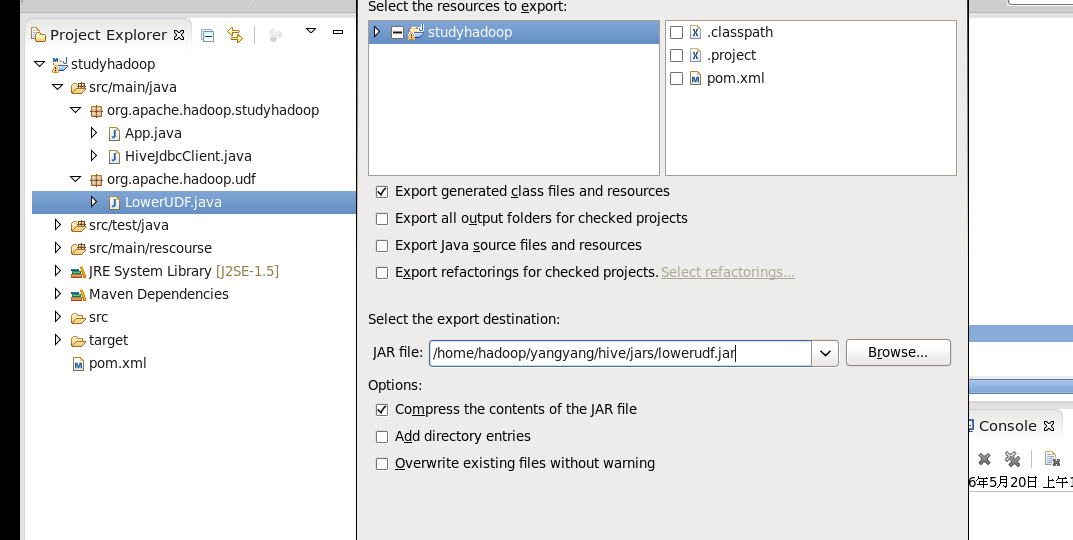Close the Console tab
Viewport: 1073px width, 540px height.
point(1049,426)
